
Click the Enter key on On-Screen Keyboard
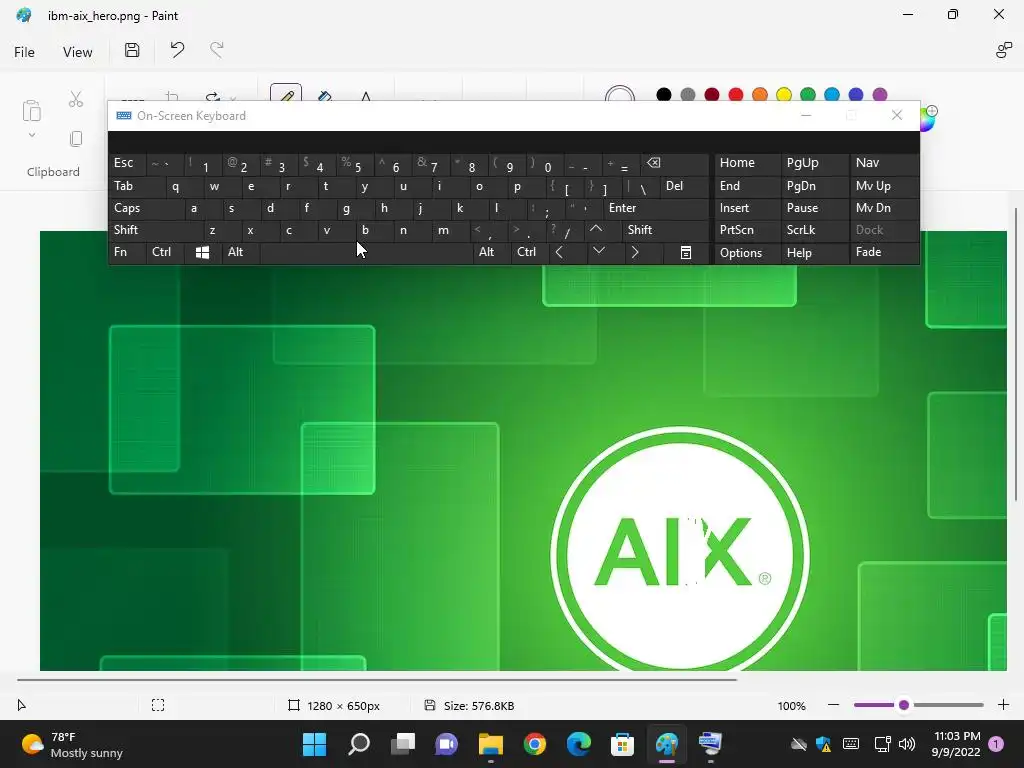pyautogui.click(x=656, y=208)
